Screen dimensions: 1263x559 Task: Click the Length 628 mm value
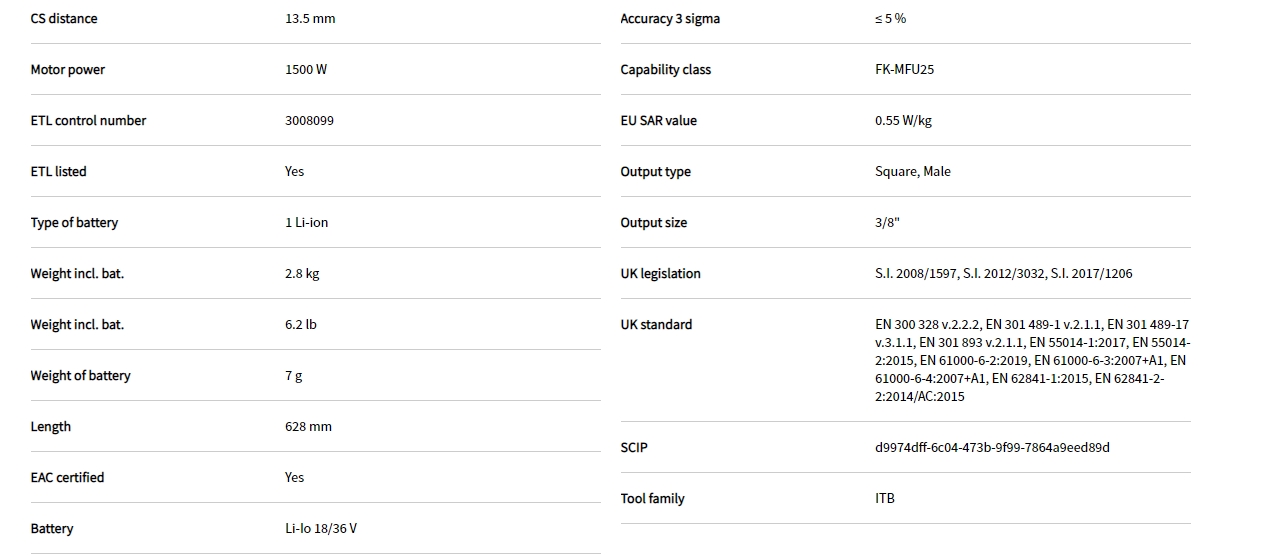(x=308, y=427)
